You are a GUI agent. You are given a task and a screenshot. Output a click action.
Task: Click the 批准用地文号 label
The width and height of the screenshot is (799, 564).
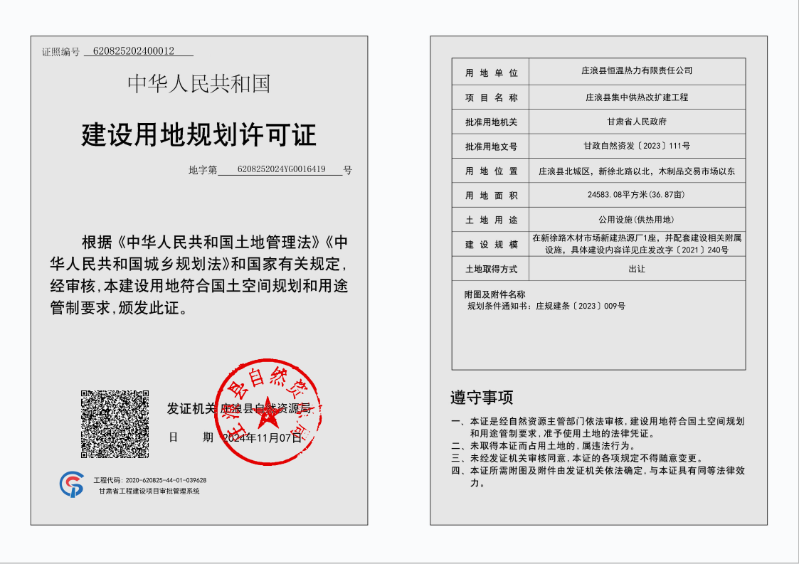click(491, 146)
